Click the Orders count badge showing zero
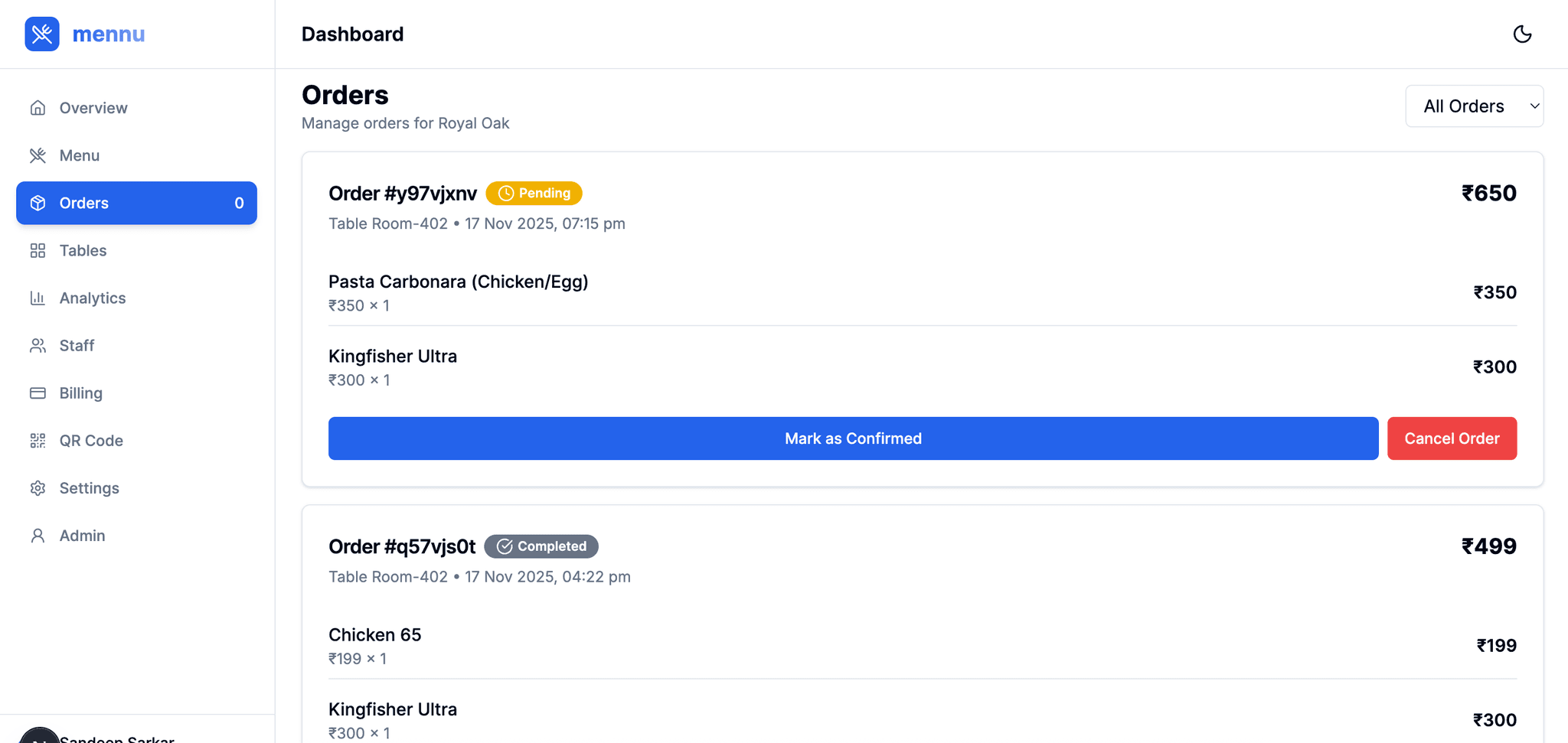 pyautogui.click(x=240, y=203)
